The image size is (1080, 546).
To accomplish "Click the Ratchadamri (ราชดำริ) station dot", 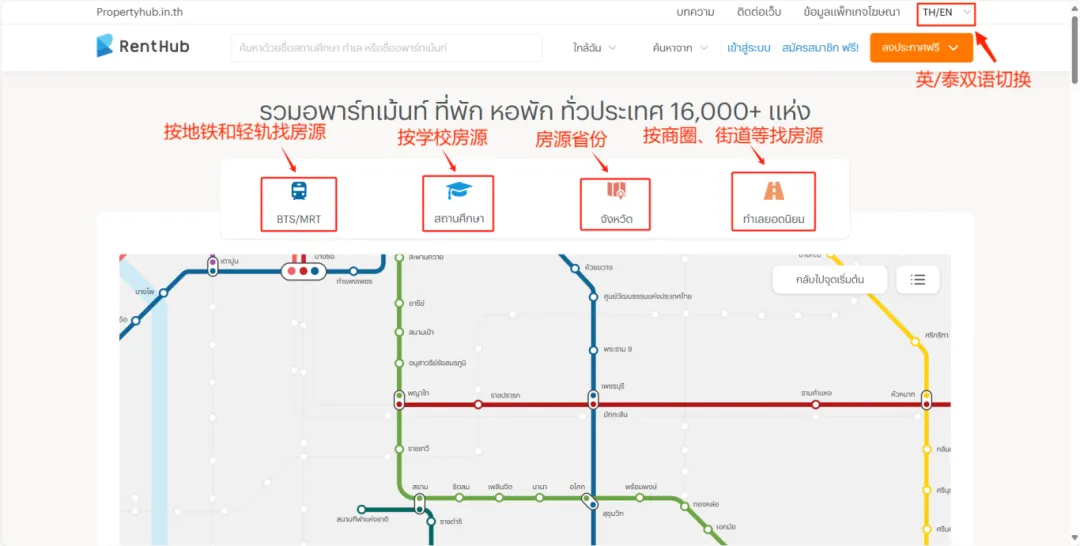I will pos(431,522).
